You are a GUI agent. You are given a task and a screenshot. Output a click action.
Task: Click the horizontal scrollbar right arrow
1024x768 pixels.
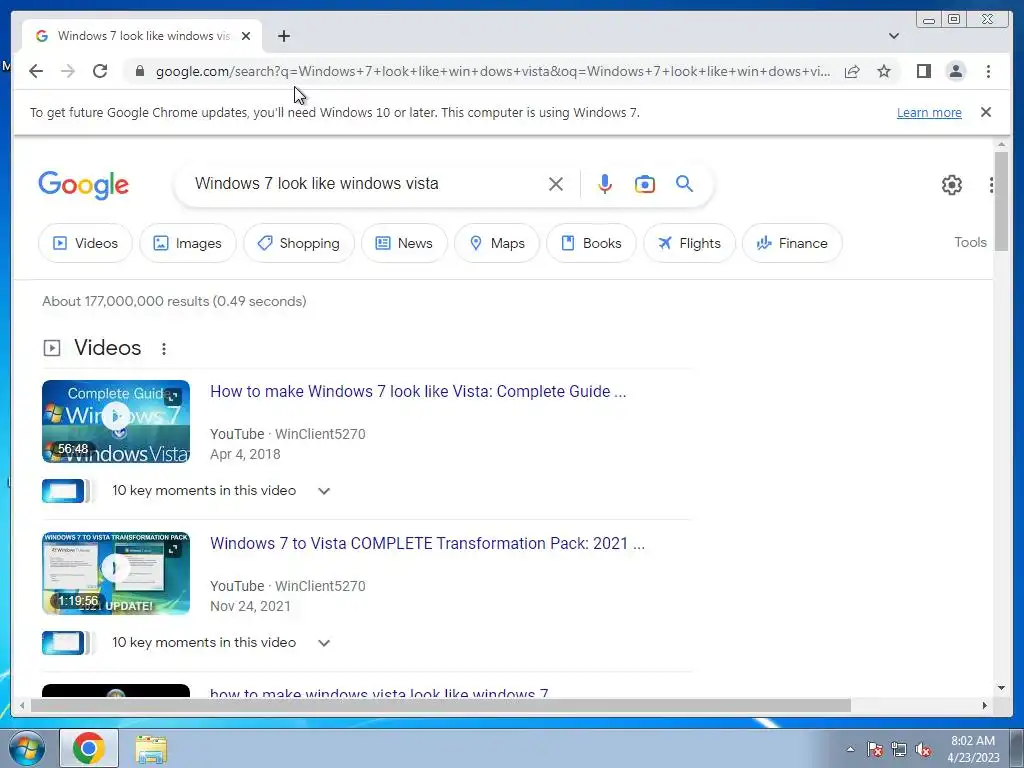tap(985, 705)
